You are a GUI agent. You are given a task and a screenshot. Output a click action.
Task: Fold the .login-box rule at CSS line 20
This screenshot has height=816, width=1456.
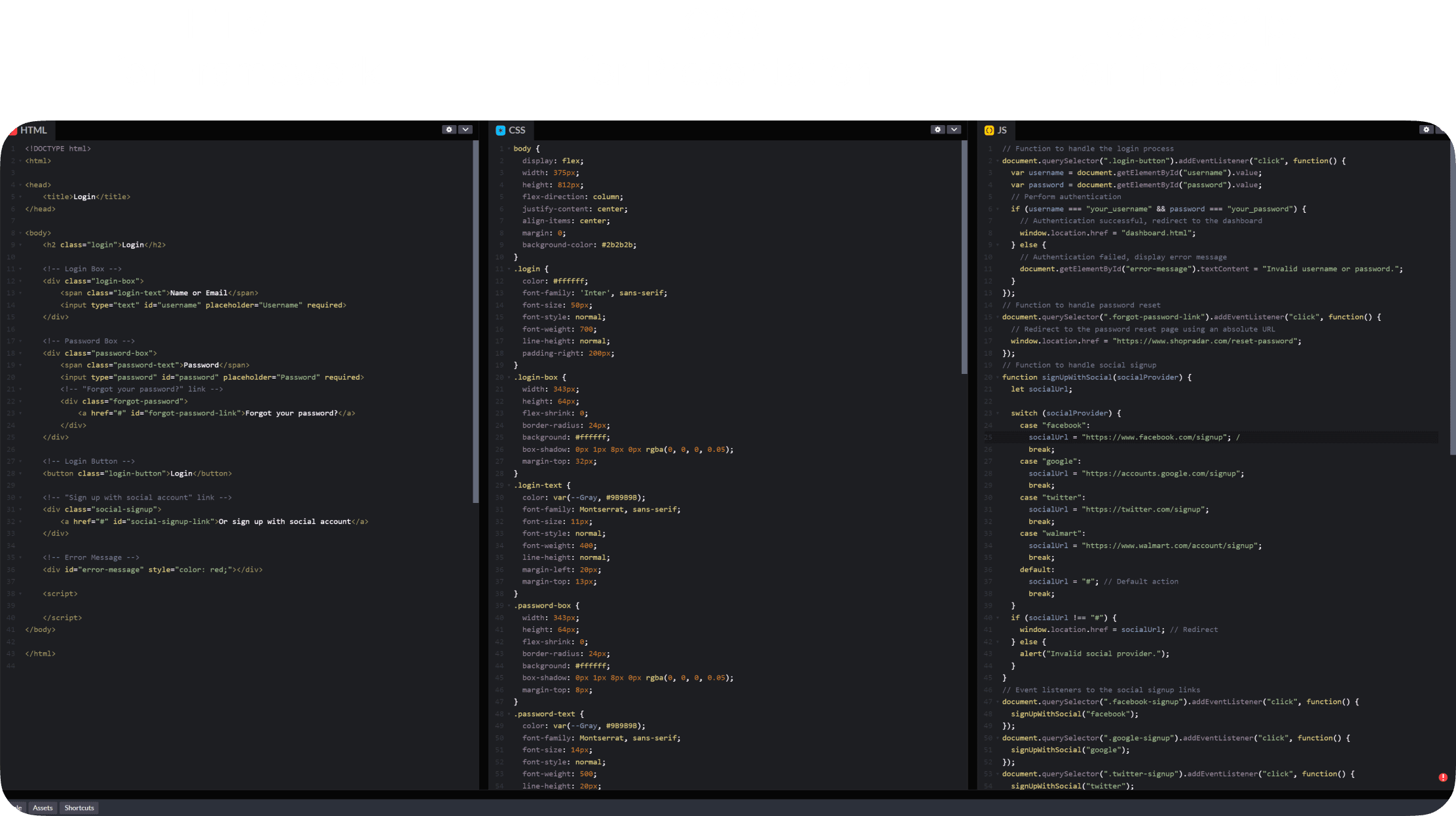[x=509, y=377]
